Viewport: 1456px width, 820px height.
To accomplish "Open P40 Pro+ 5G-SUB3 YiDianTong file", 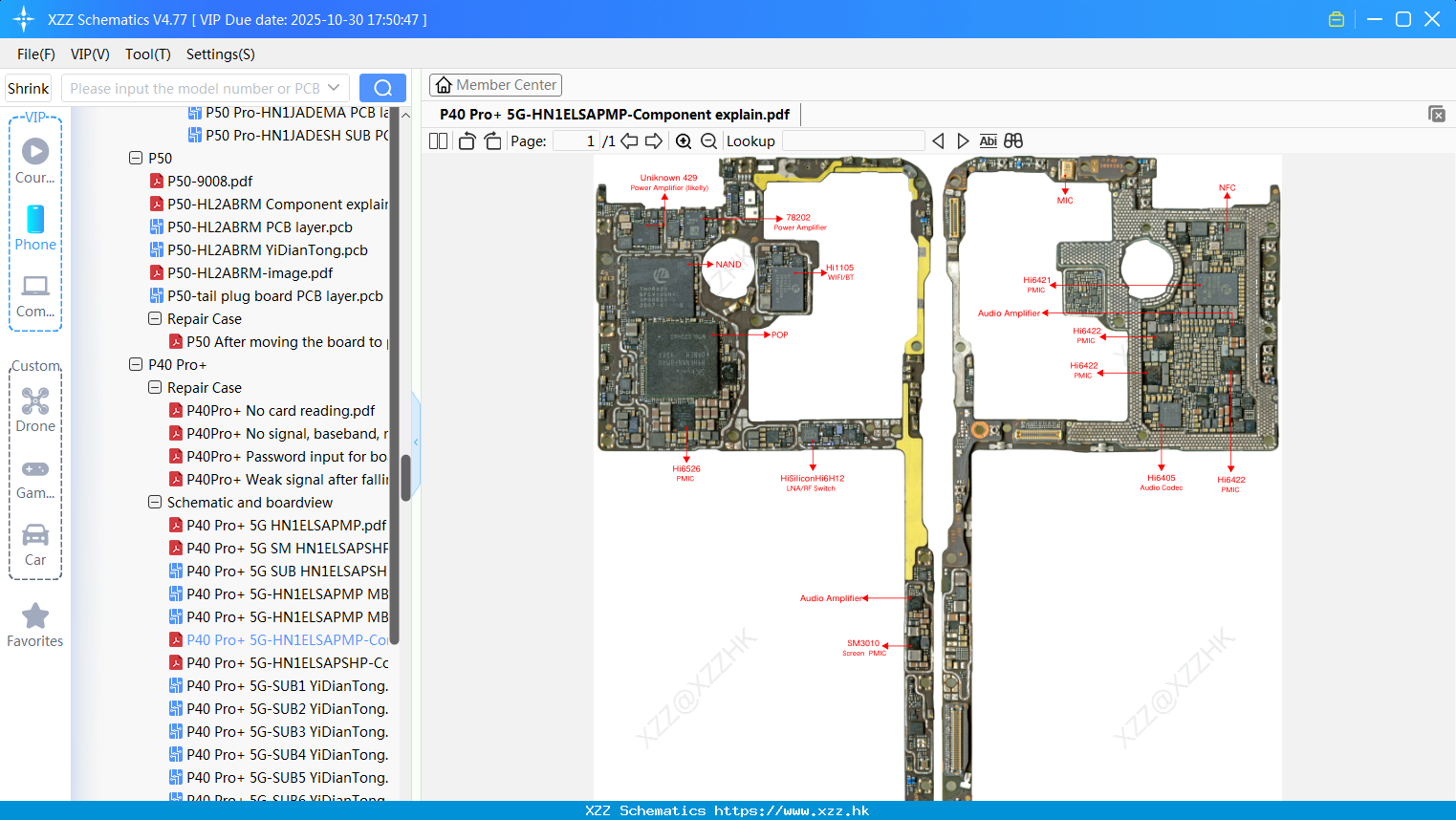I will pos(279,731).
